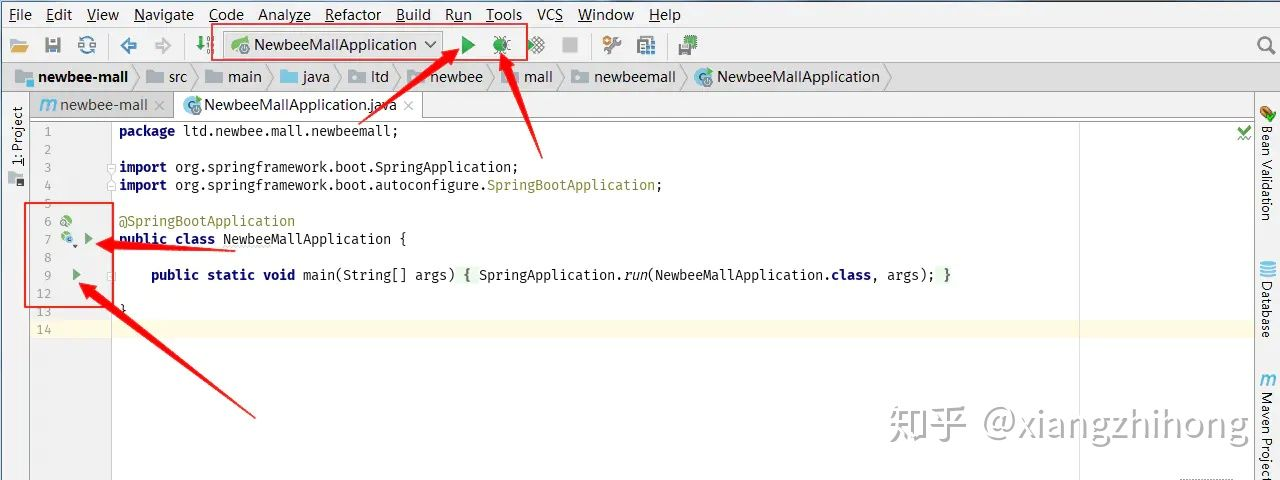1280x480 pixels.
Task: Open the Build menu
Action: (413, 15)
